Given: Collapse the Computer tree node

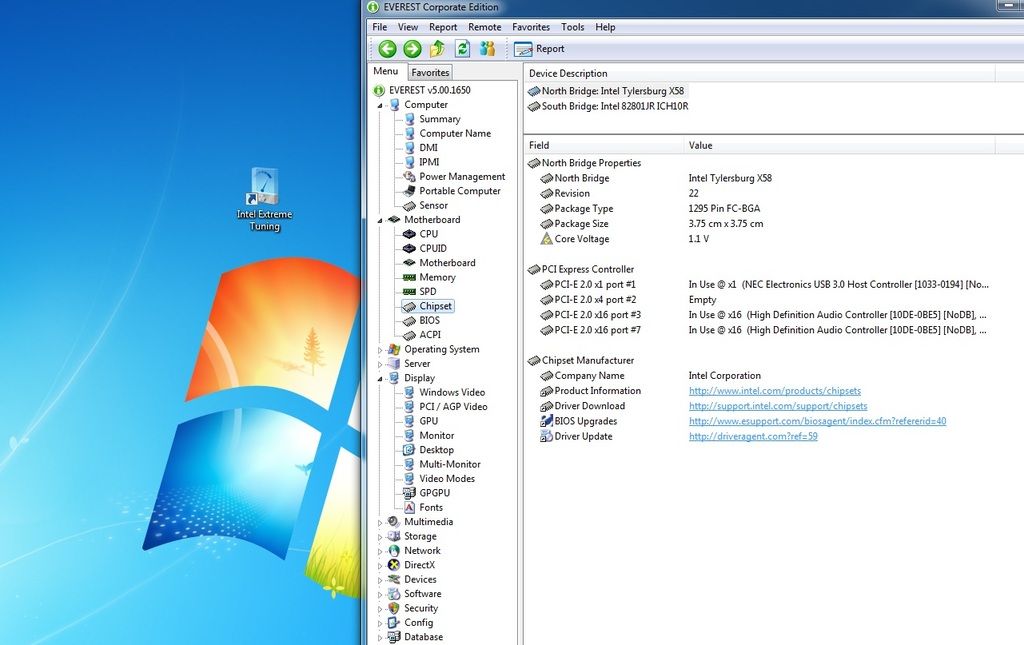Looking at the screenshot, I should pos(380,105).
